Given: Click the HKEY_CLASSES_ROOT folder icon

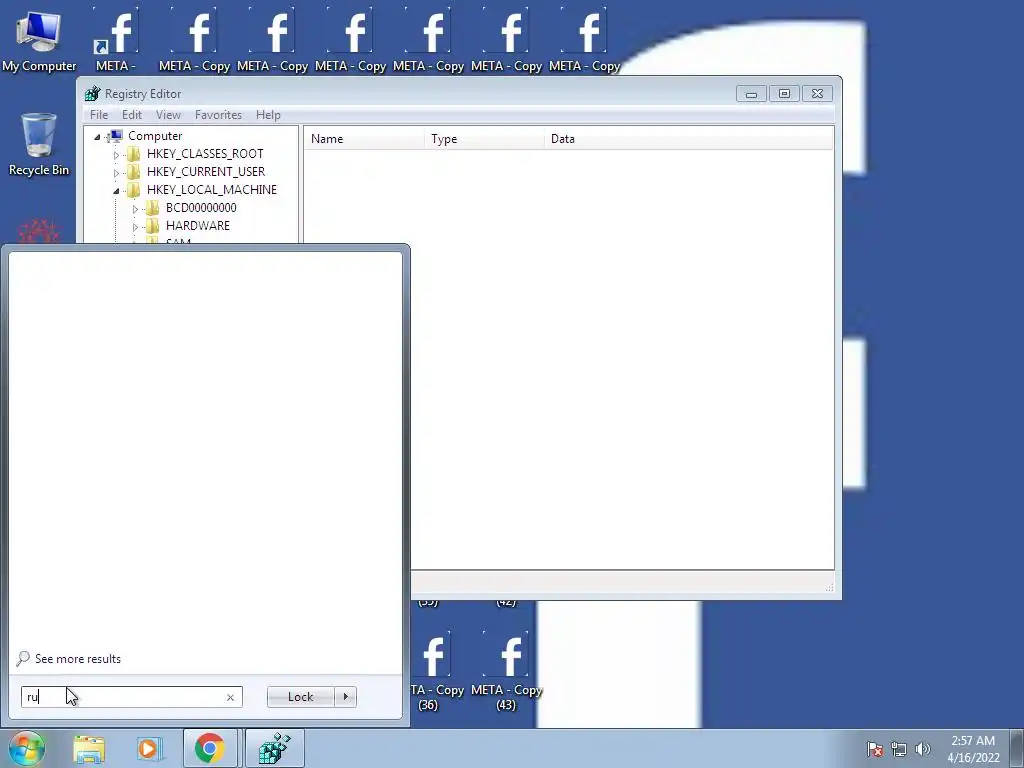Looking at the screenshot, I should click(x=133, y=153).
